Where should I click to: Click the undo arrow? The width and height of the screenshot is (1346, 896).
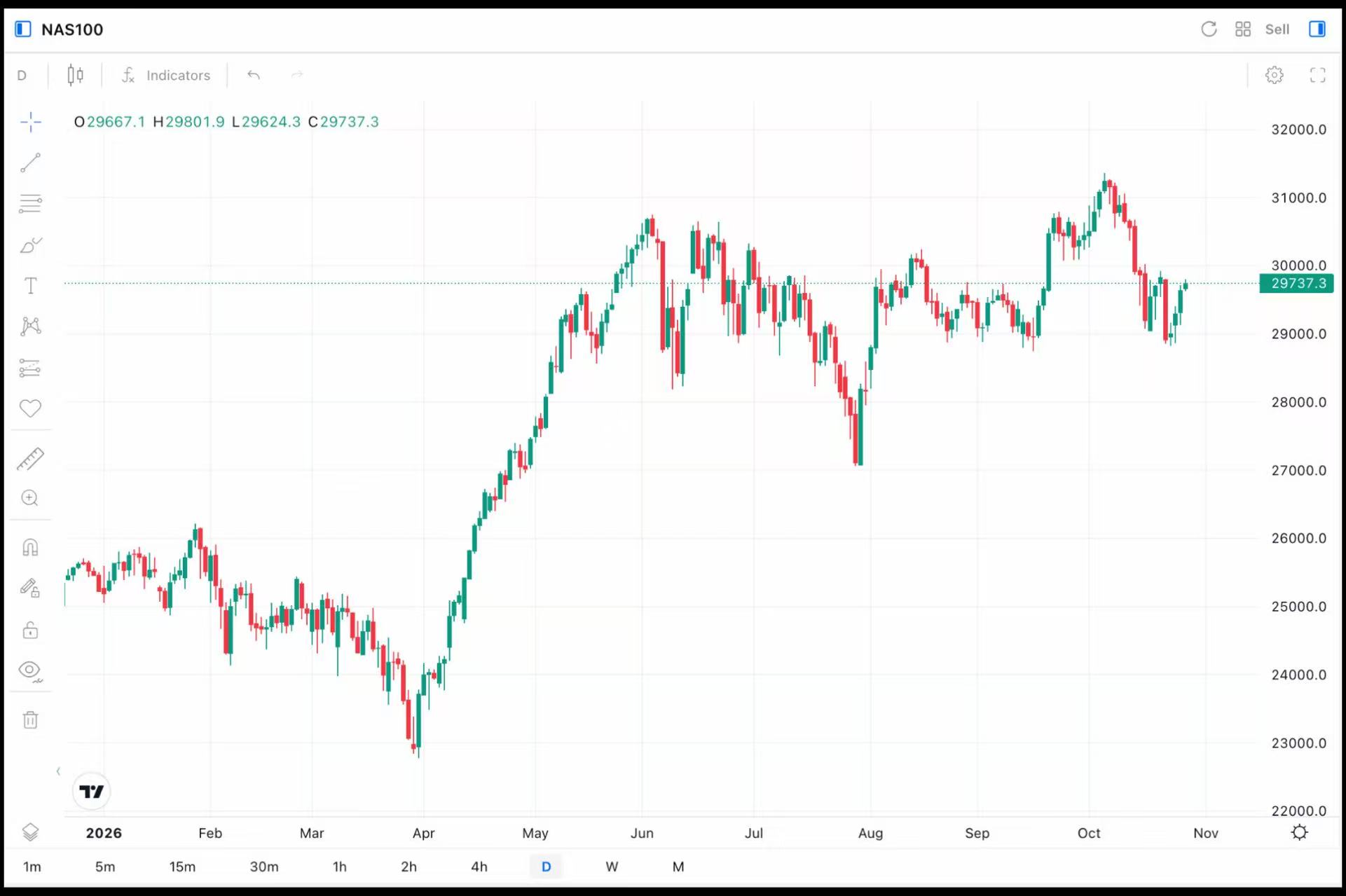[x=254, y=75]
